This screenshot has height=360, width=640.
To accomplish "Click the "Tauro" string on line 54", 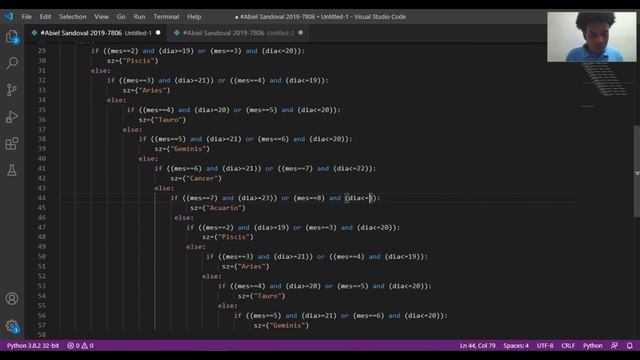I will coord(267,296).
